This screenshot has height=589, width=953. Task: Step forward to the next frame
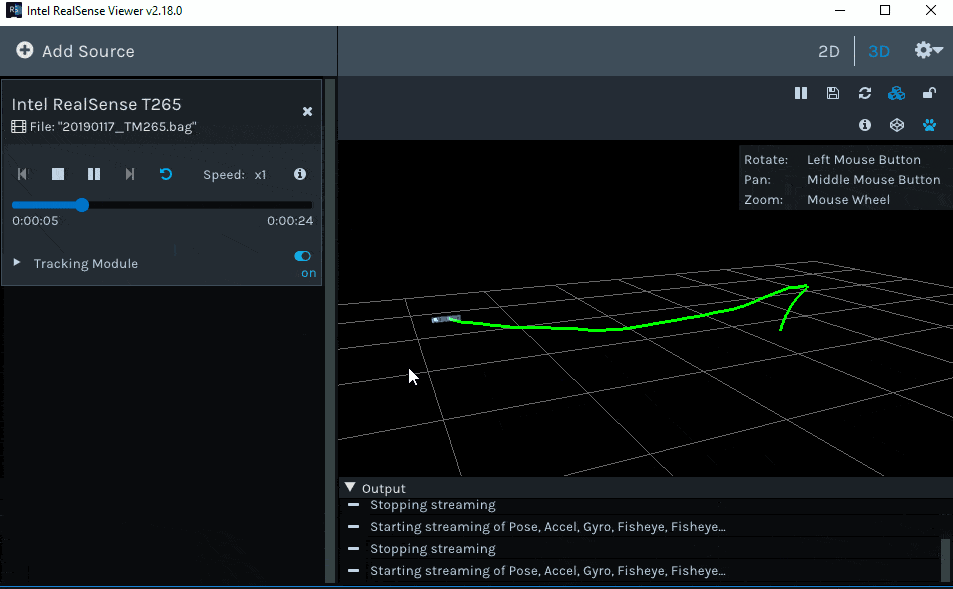pos(129,174)
